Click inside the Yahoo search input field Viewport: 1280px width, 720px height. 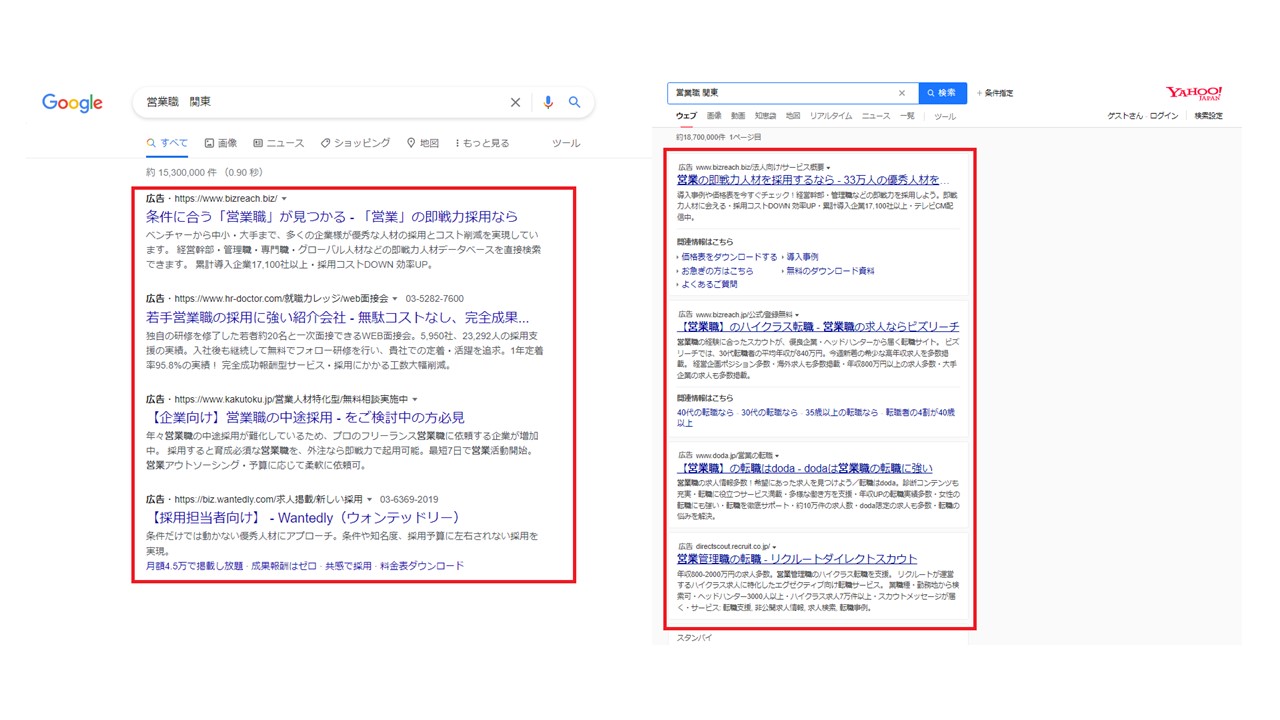(x=780, y=92)
